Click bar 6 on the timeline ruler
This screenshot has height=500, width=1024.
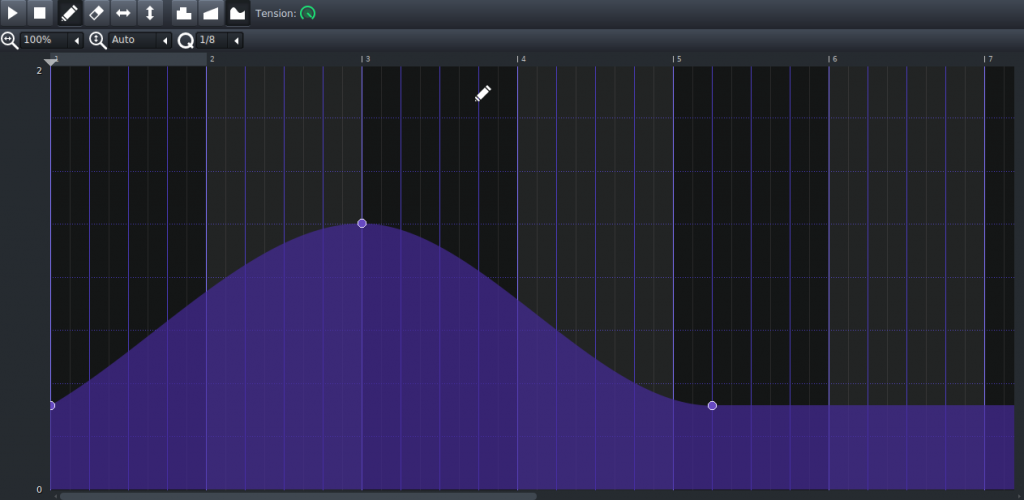(x=833, y=59)
